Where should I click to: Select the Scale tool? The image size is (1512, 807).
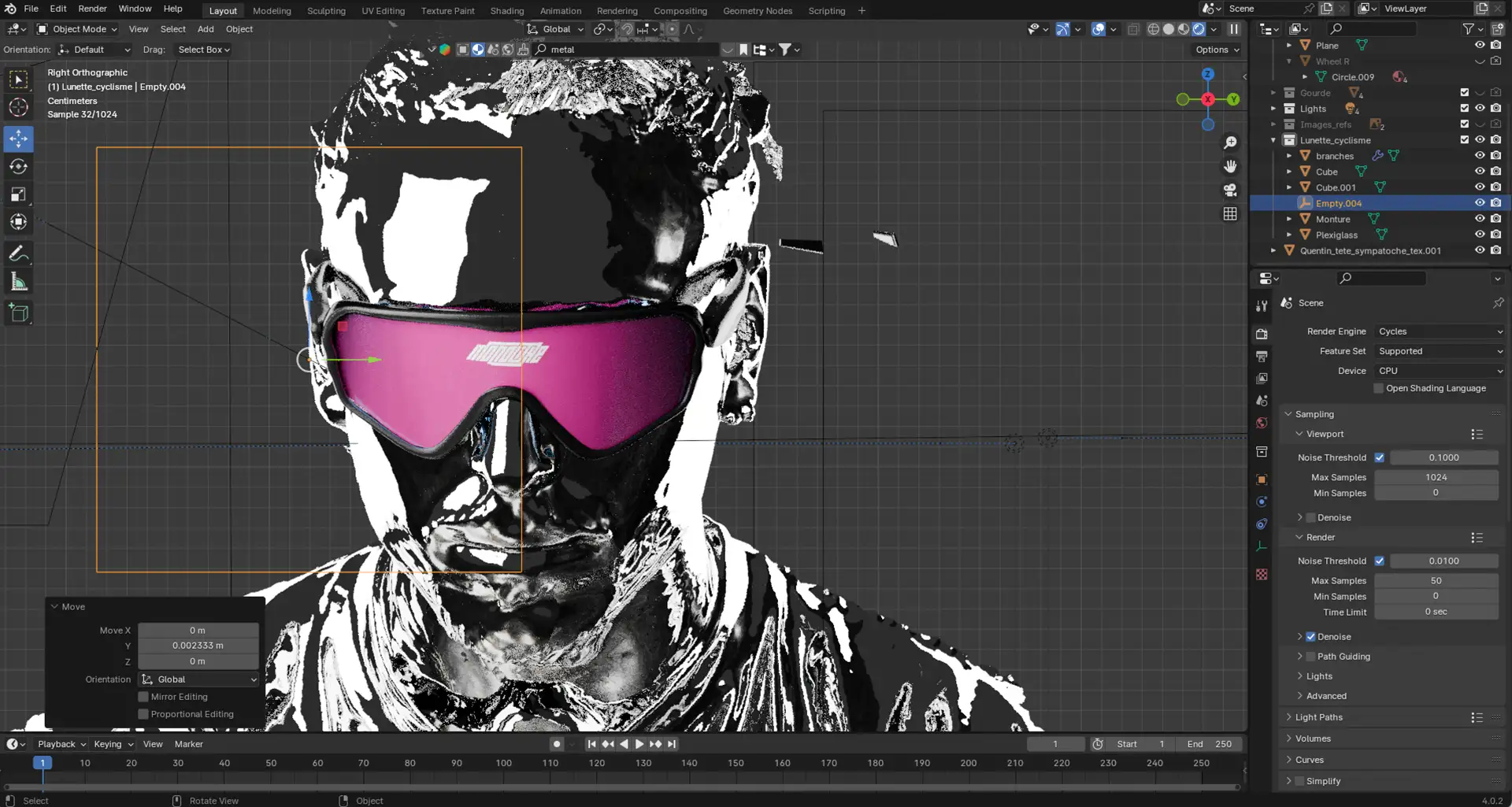19,194
